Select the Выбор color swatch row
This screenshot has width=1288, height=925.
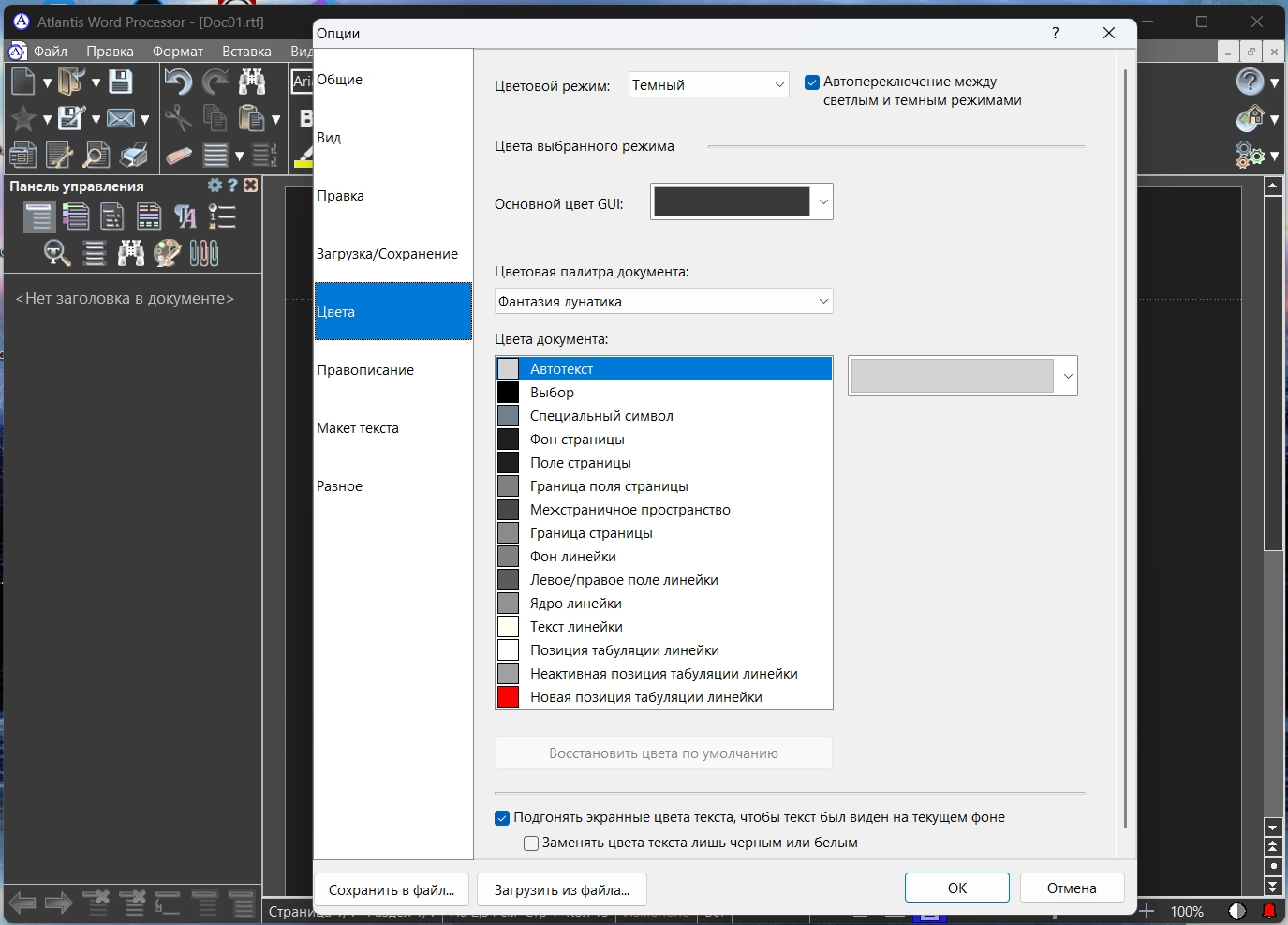pos(663,393)
